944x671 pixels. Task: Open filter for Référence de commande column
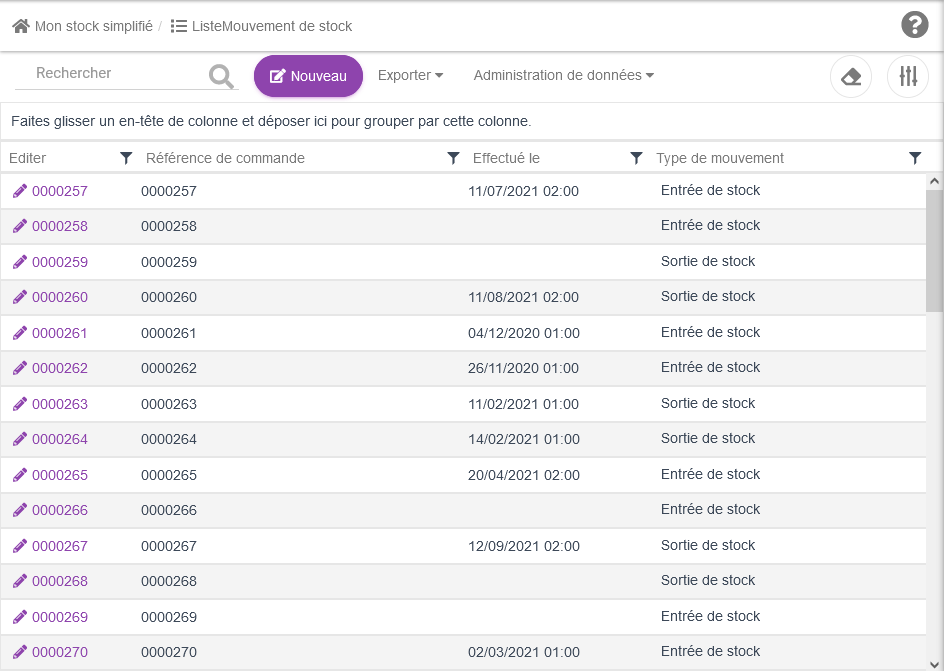(x=453, y=158)
